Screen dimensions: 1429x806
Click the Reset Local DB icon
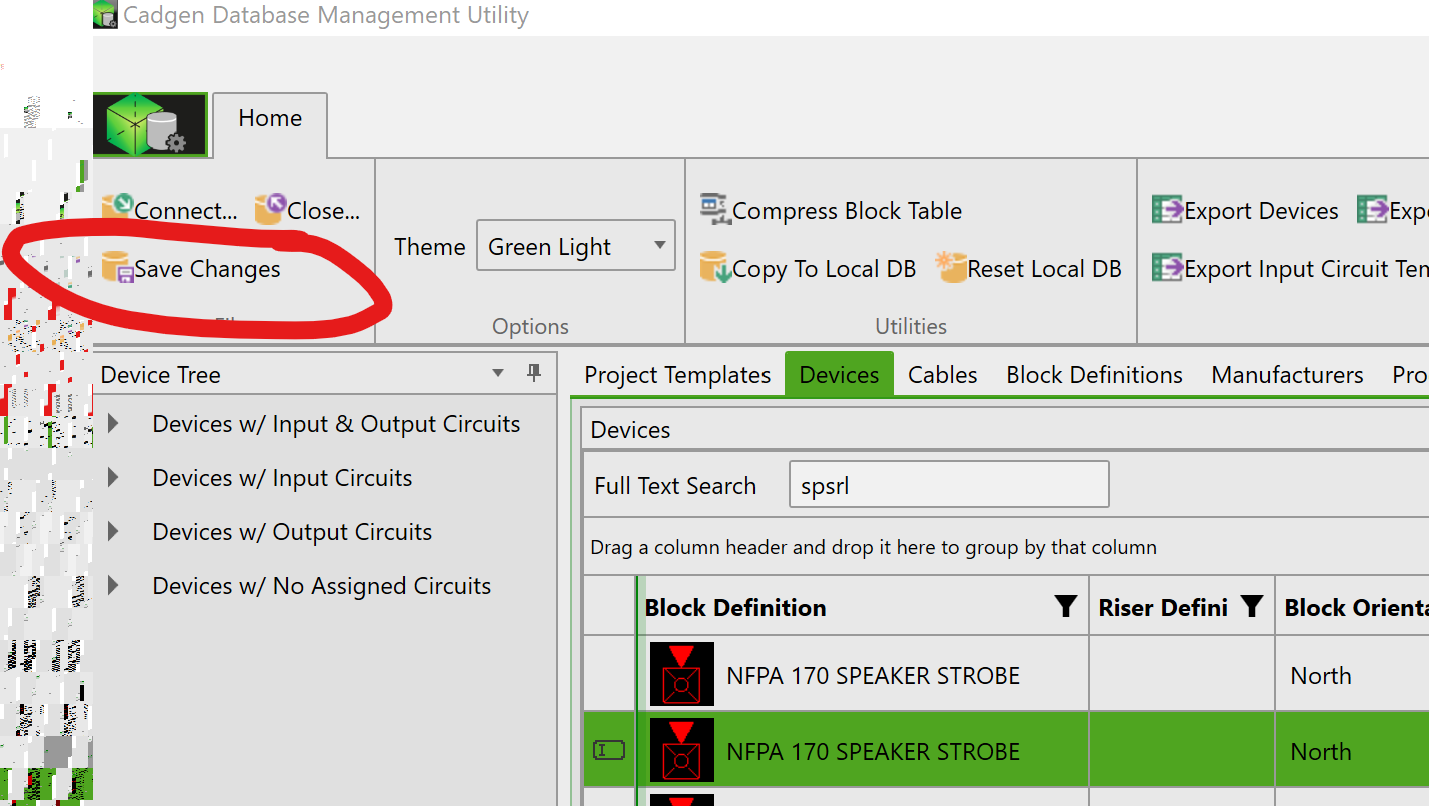coord(951,267)
